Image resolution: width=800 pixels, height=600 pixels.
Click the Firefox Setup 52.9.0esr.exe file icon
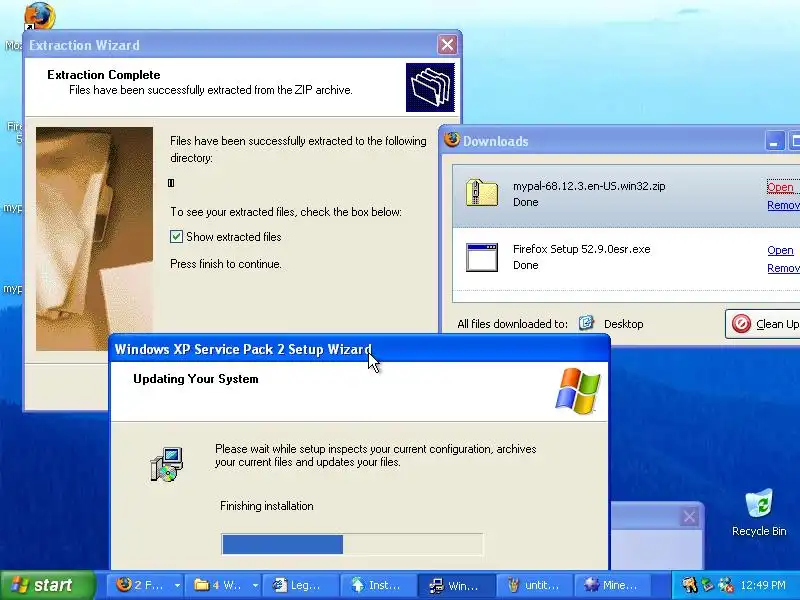point(482,258)
